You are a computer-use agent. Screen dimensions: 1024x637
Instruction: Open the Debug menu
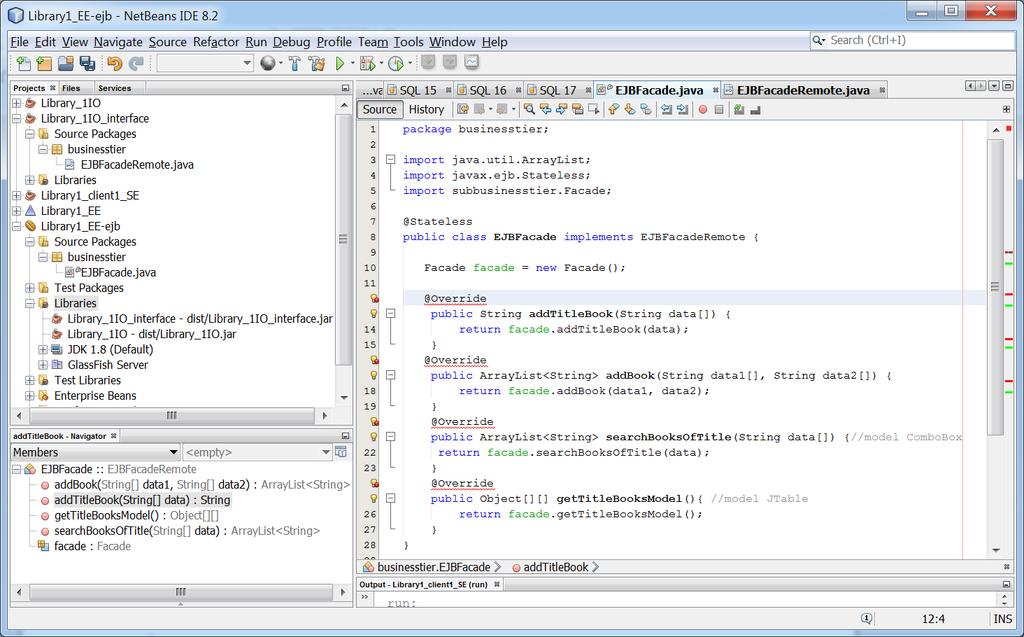[x=291, y=42]
